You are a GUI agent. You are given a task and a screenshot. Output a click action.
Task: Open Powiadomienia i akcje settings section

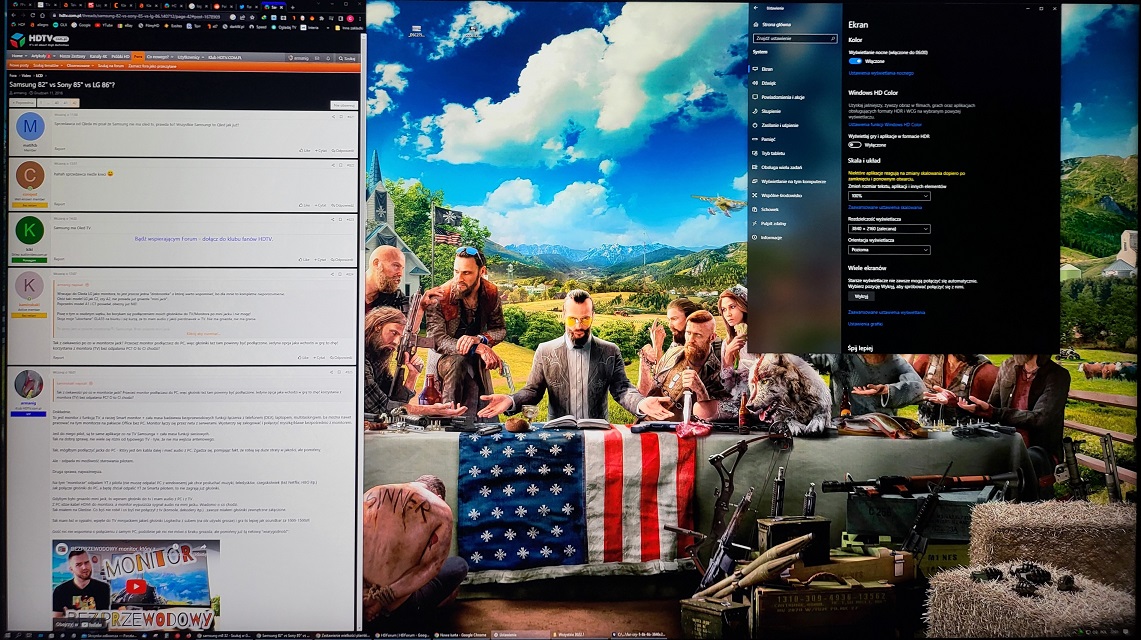coord(778,97)
